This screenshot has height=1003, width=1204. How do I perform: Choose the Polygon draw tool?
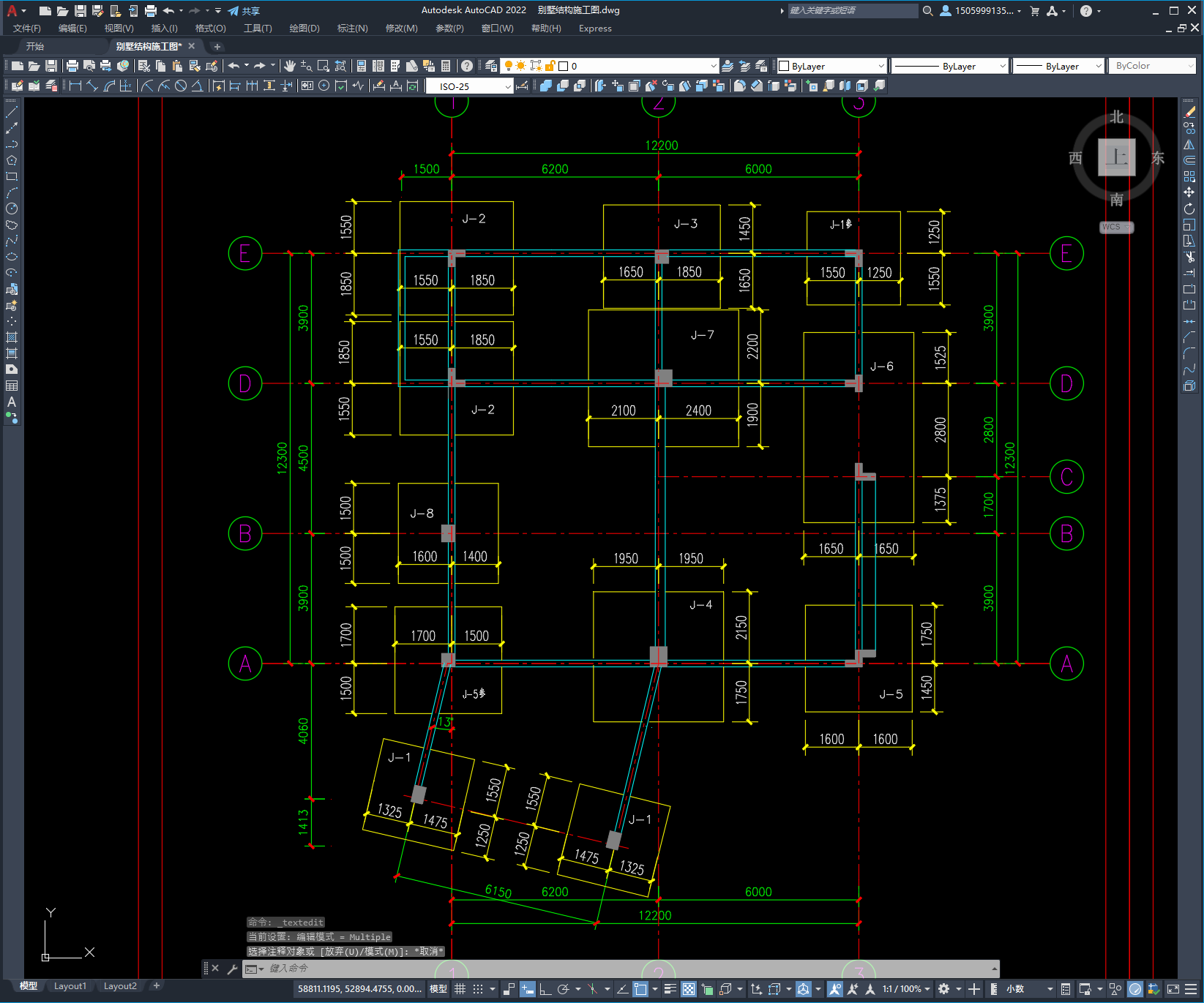12,160
